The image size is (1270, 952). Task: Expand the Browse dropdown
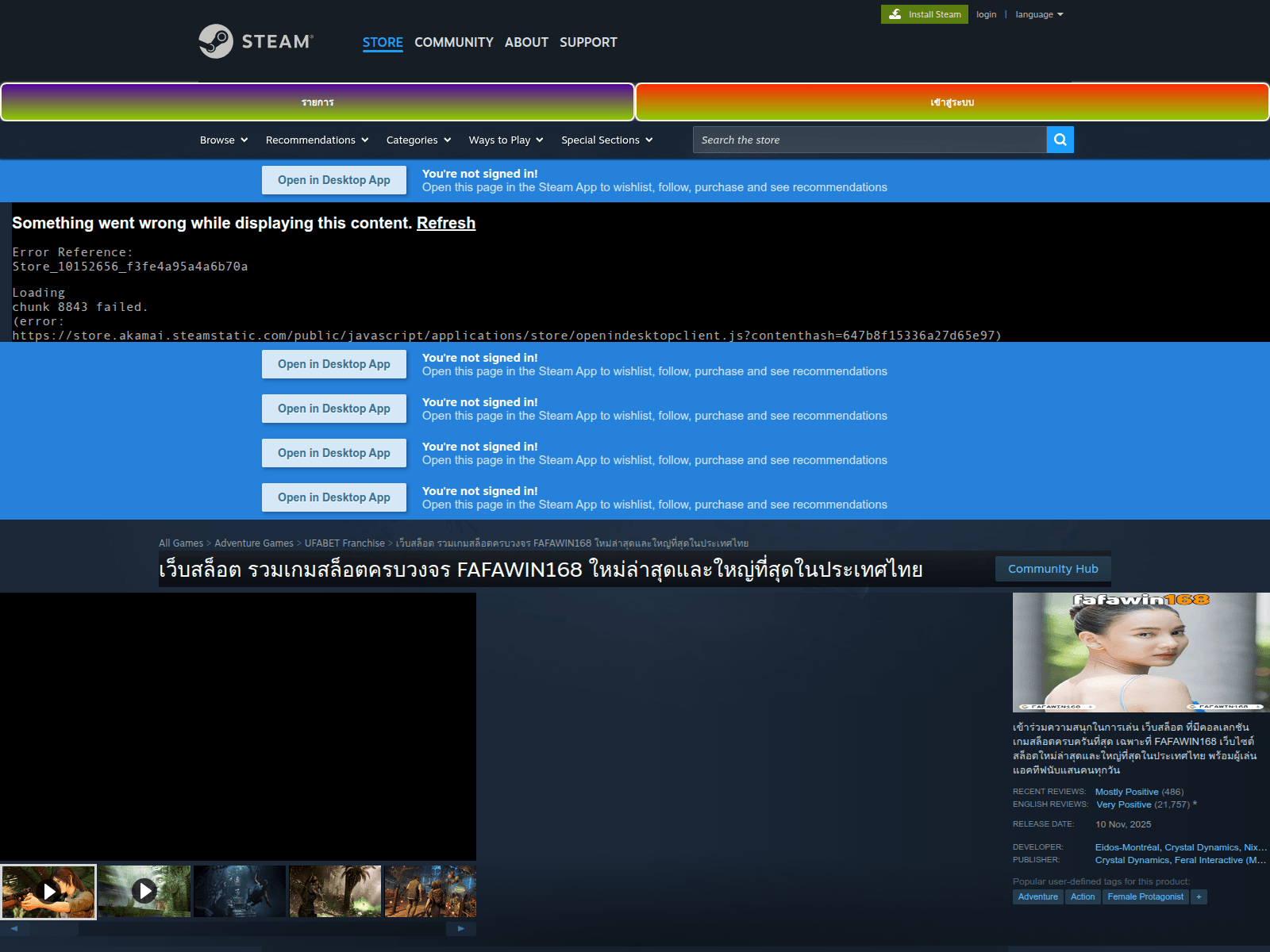[x=224, y=140]
